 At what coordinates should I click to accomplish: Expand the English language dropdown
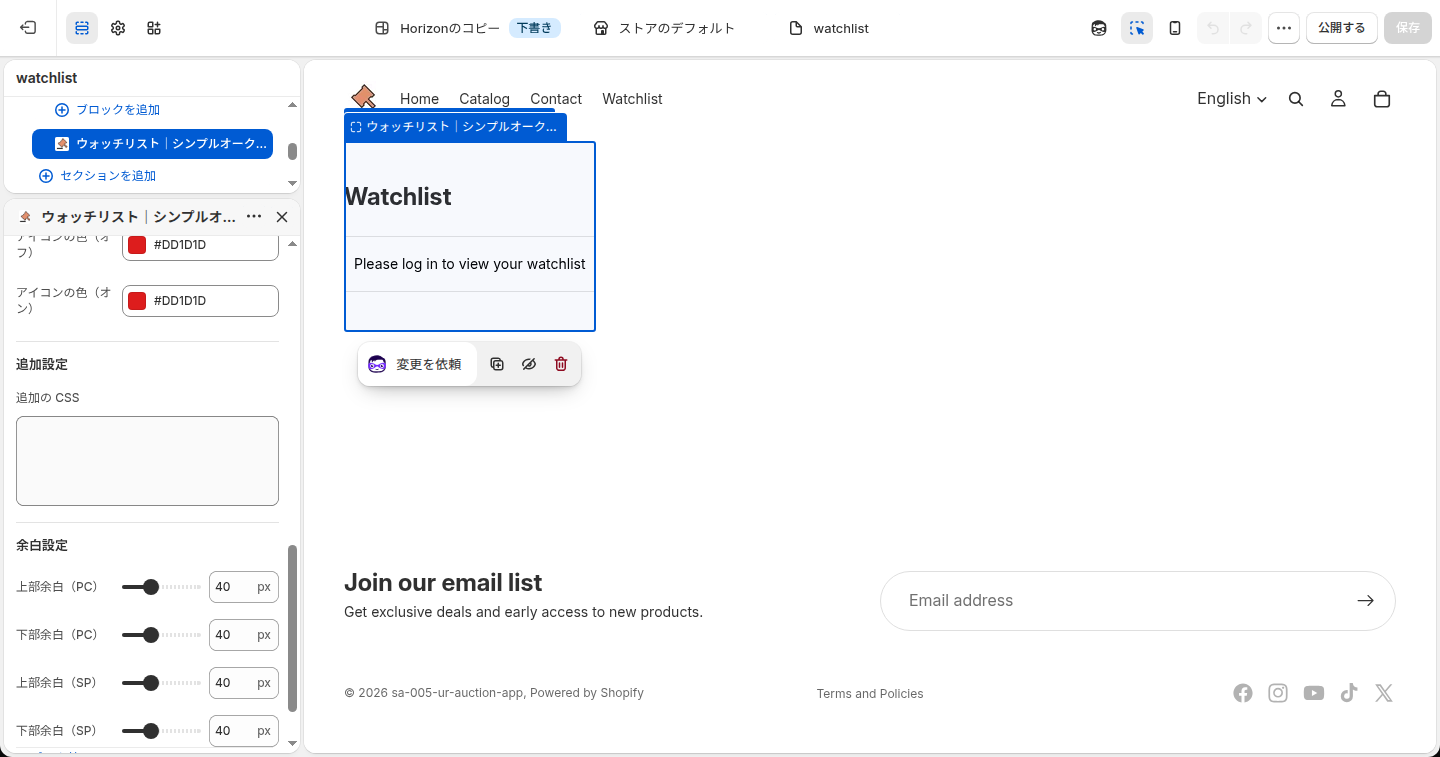[1232, 99]
